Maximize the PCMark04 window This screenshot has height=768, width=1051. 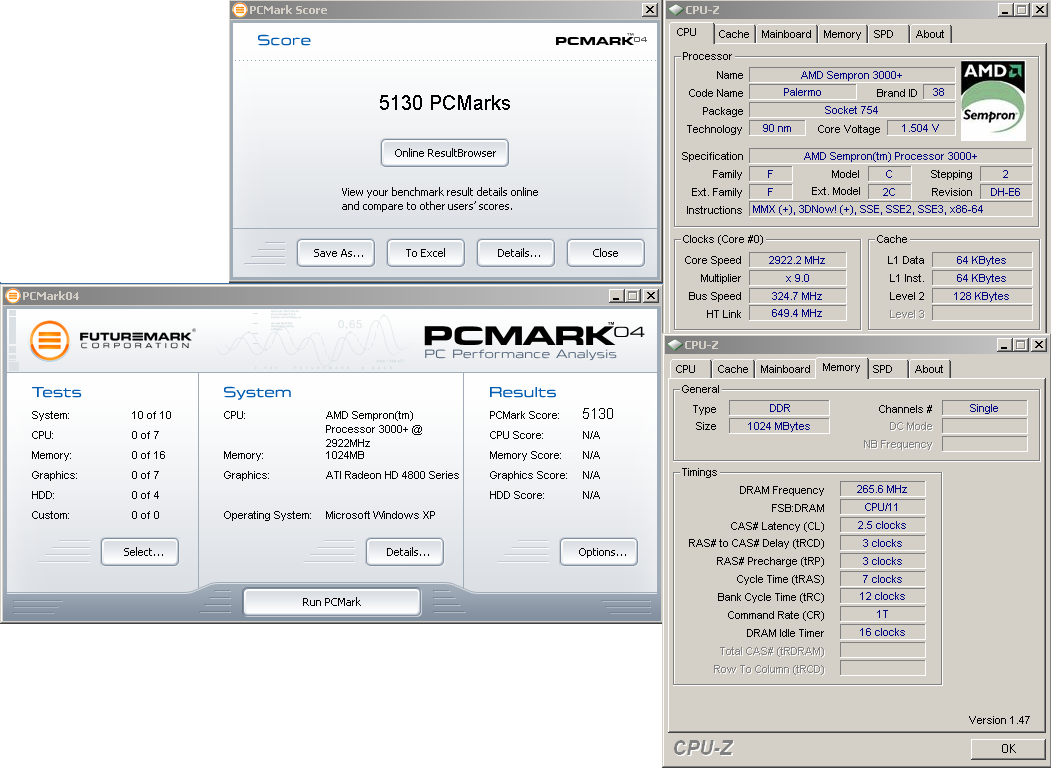coord(633,296)
